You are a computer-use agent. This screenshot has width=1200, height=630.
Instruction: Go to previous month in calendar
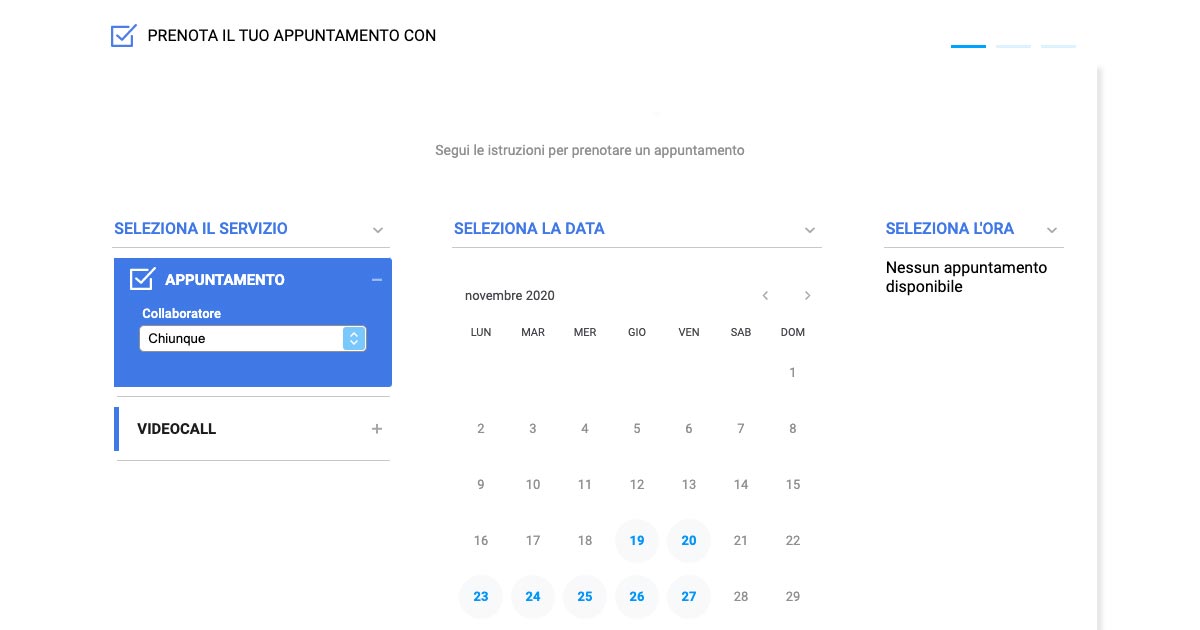click(765, 296)
